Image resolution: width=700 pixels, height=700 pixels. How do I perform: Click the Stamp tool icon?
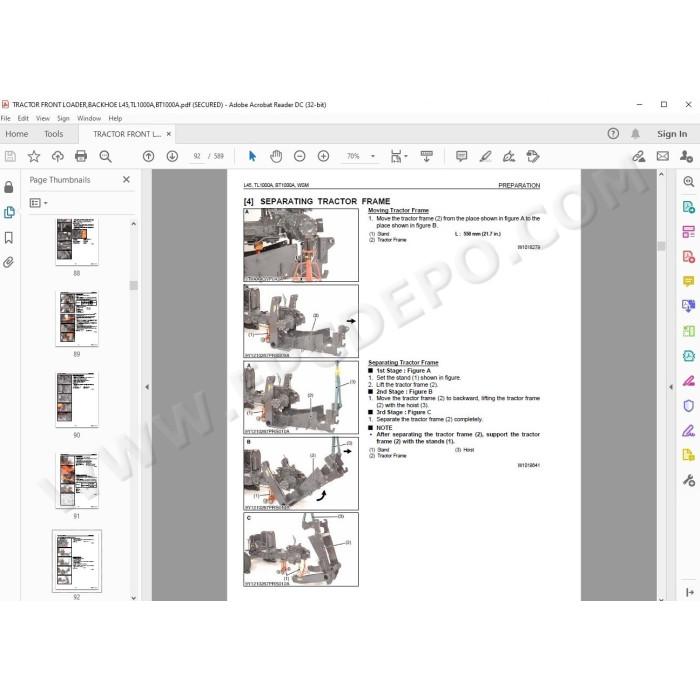tap(533, 156)
